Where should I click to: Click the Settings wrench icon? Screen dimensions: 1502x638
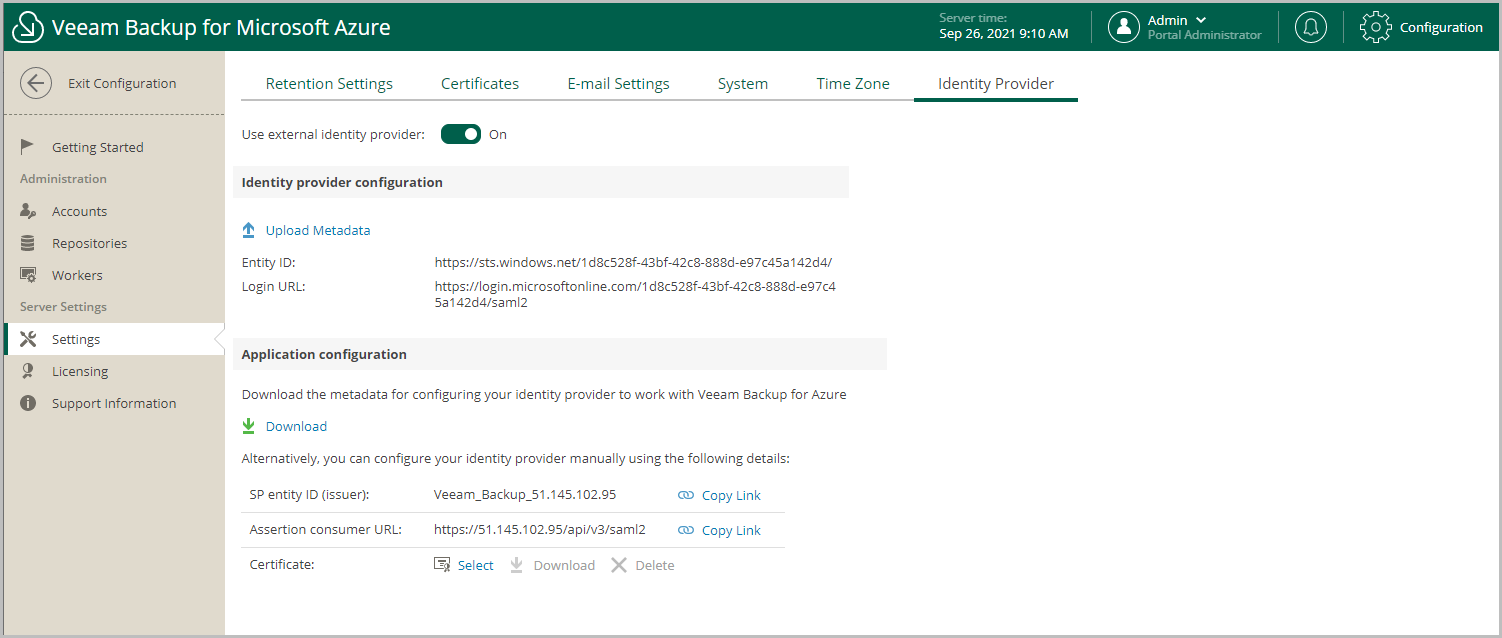28,339
